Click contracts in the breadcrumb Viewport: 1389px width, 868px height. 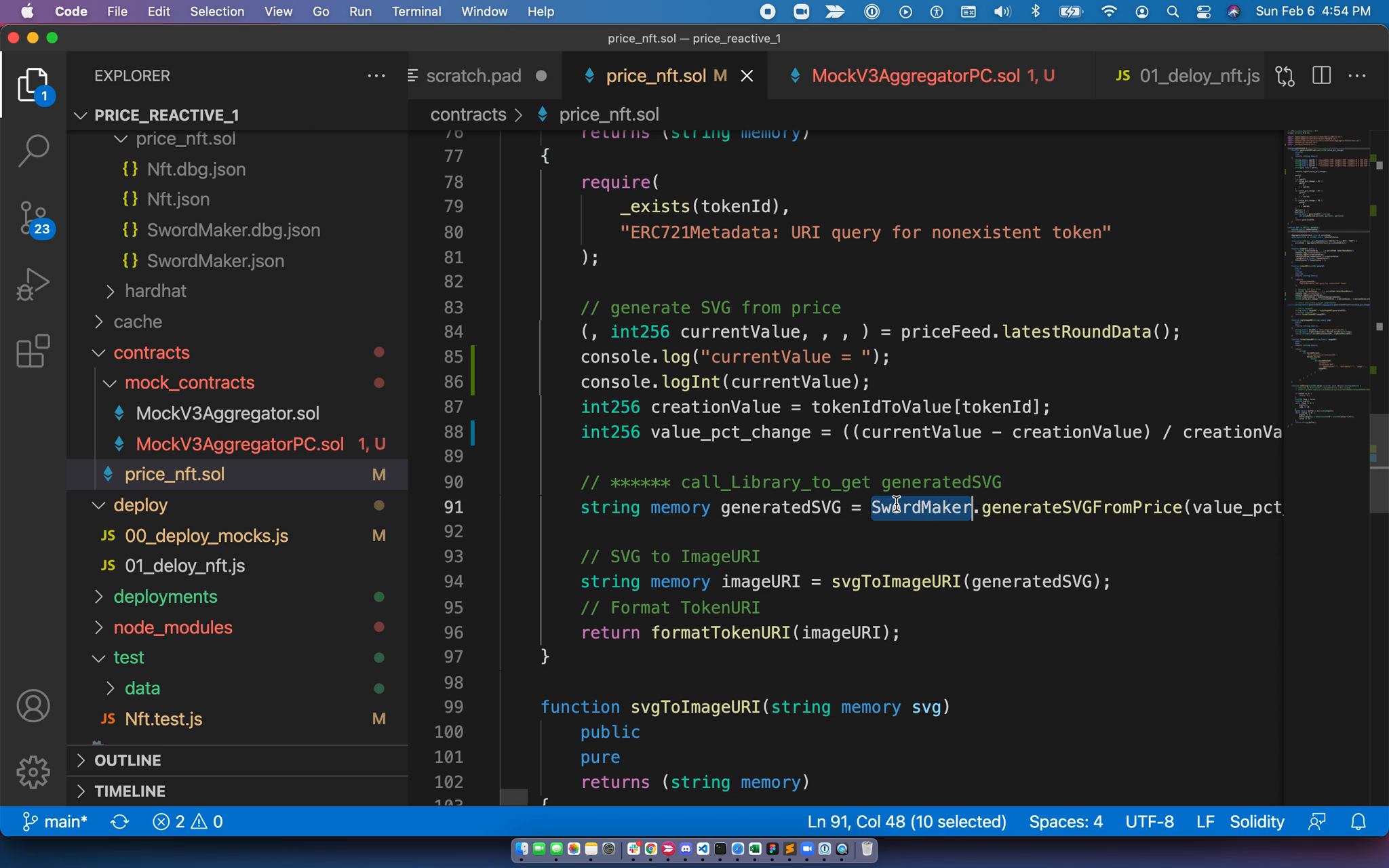coord(468,115)
